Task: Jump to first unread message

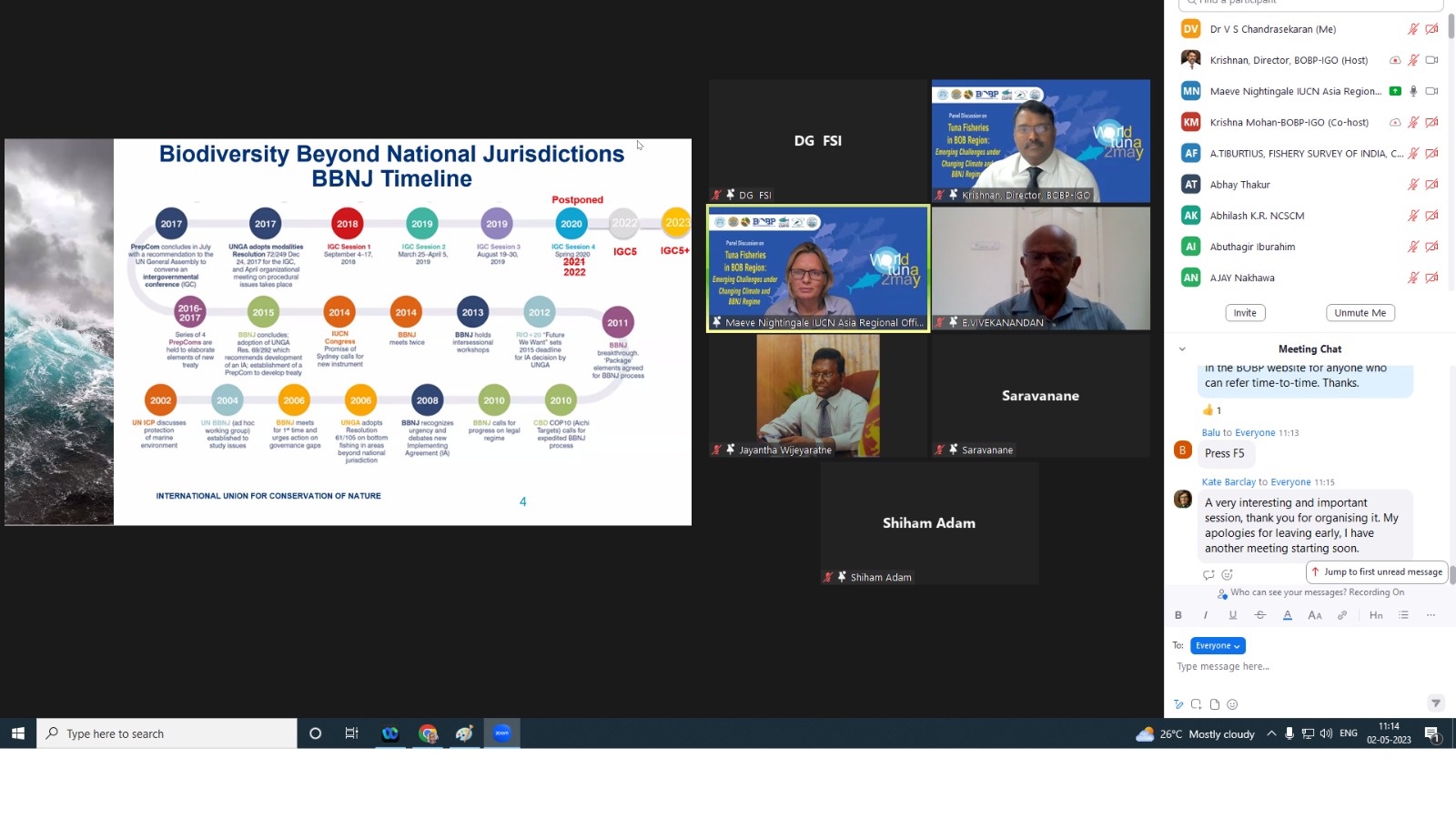Action: pyautogui.click(x=1377, y=571)
